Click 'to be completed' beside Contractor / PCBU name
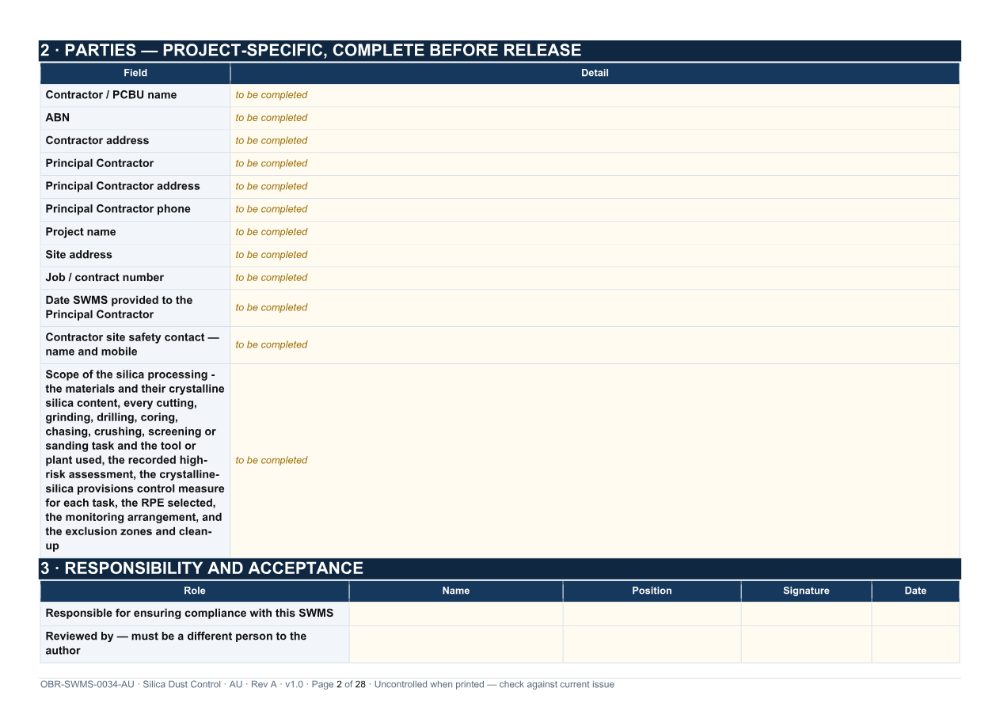The height and width of the screenshot is (707, 1000). click(271, 95)
